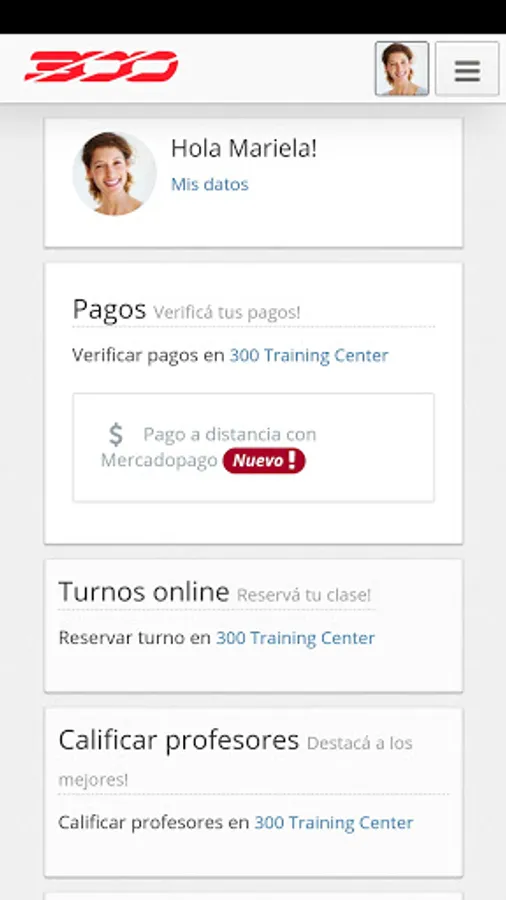506x900 pixels.
Task: Tap the 300 logo in header
Action: 101,67
